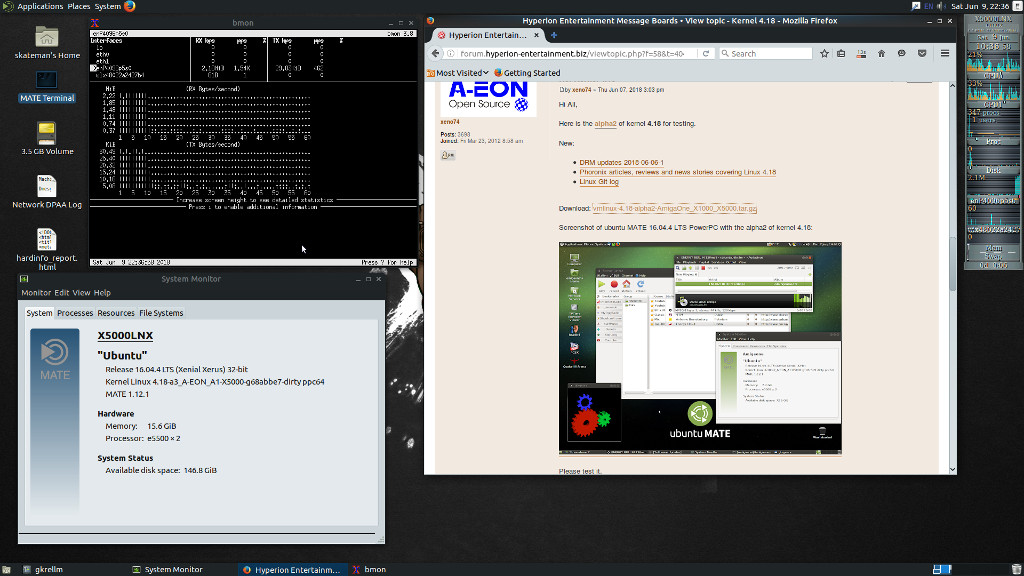Open the View menu in System Monitor
1024x576 pixels.
point(82,293)
